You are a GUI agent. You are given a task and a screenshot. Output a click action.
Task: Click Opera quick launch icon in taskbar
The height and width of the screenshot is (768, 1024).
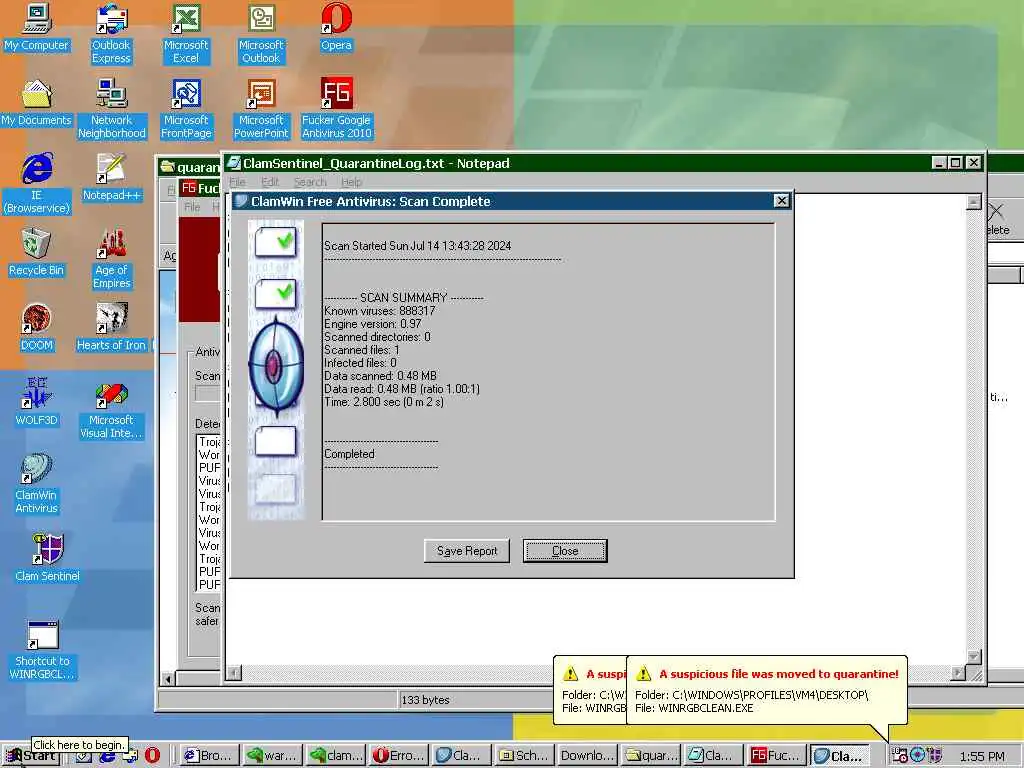point(152,755)
